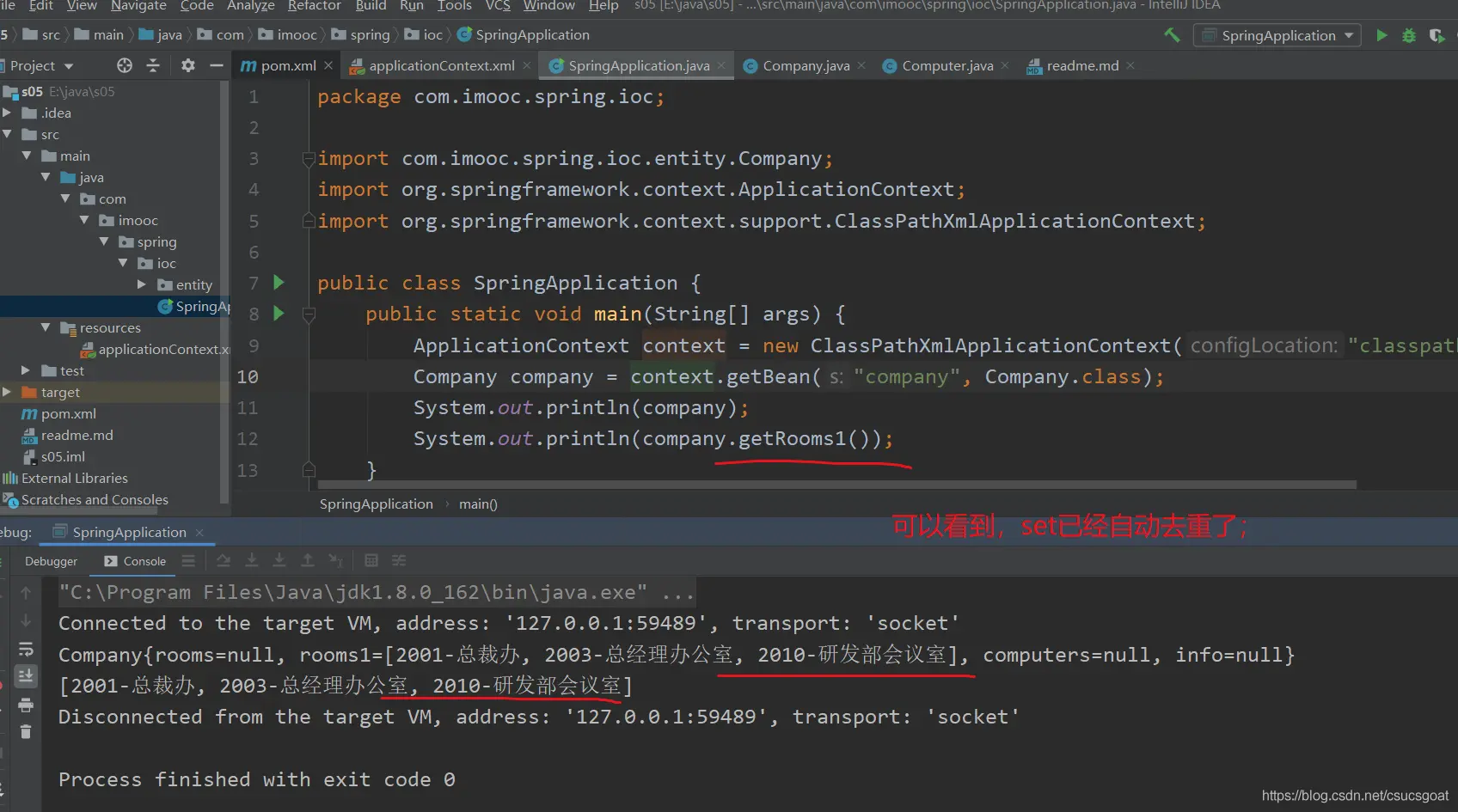The image size is (1458, 812).
Task: Open the SpringApplication run configuration dropdown
Action: tap(1278, 35)
